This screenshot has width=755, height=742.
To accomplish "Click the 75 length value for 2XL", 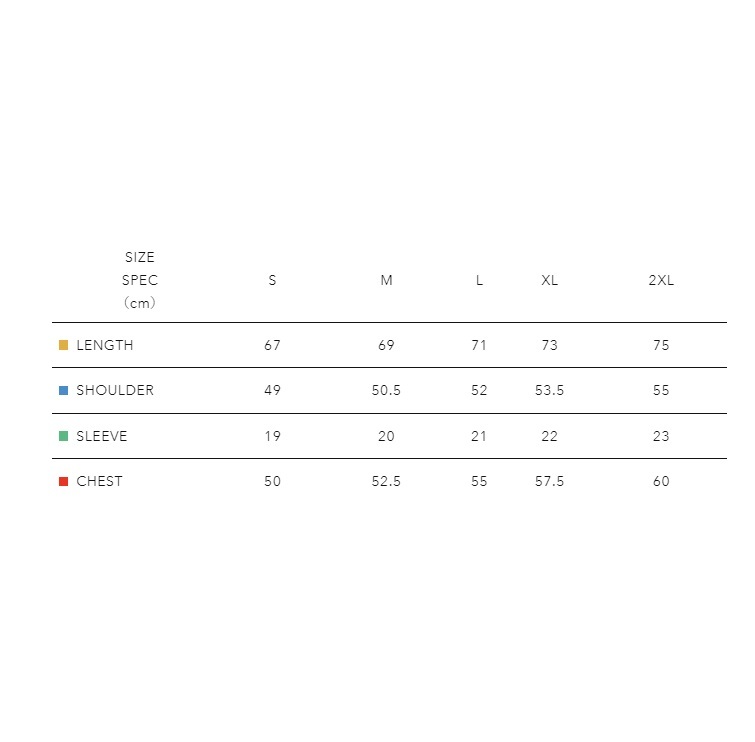I will [661, 345].
